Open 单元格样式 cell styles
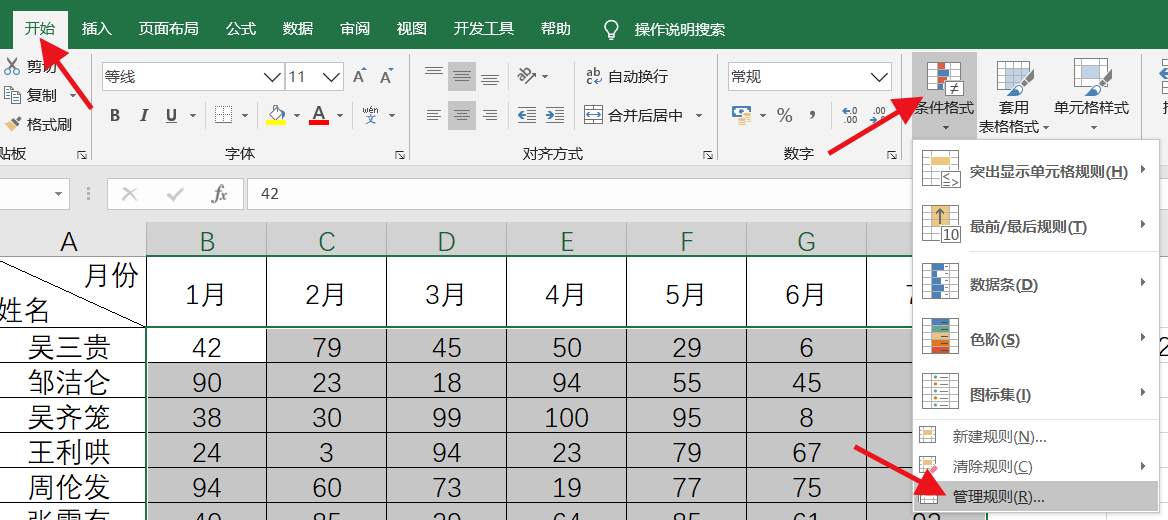Viewport: 1168px width, 520px height. click(1091, 97)
